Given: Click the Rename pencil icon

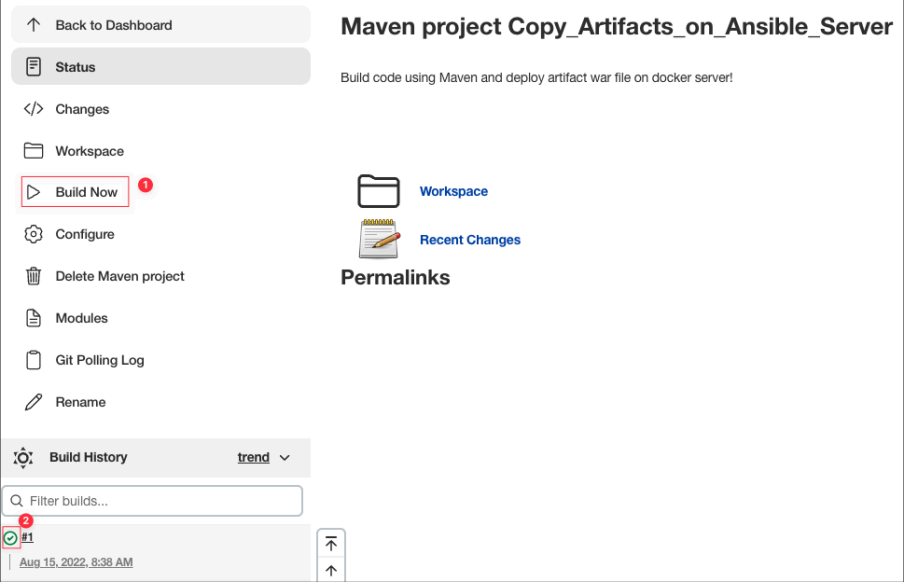Looking at the screenshot, I should [x=33, y=402].
